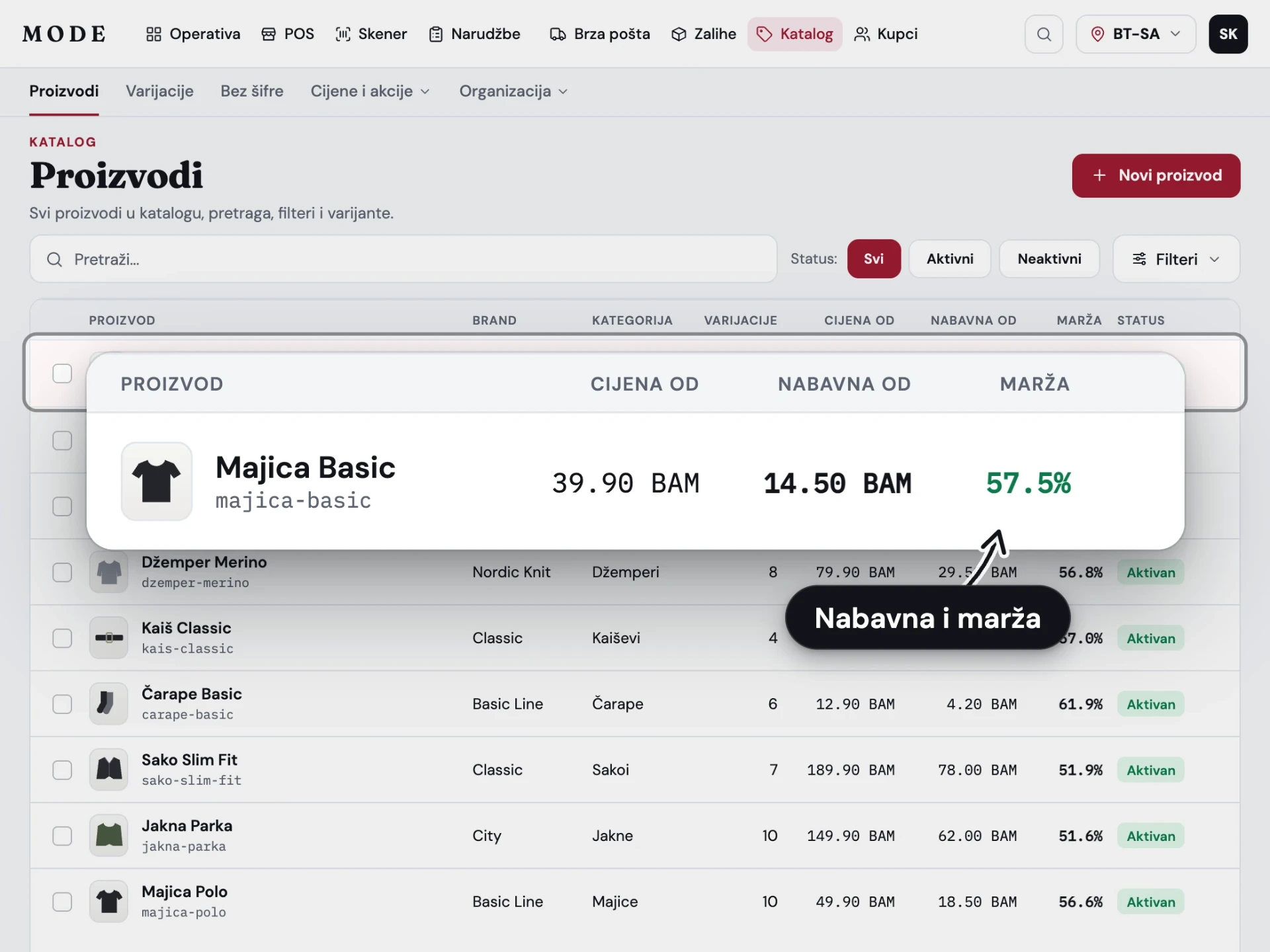Viewport: 1270px width, 952px height.
Task: Filter by Aktivni status
Action: [x=950, y=258]
